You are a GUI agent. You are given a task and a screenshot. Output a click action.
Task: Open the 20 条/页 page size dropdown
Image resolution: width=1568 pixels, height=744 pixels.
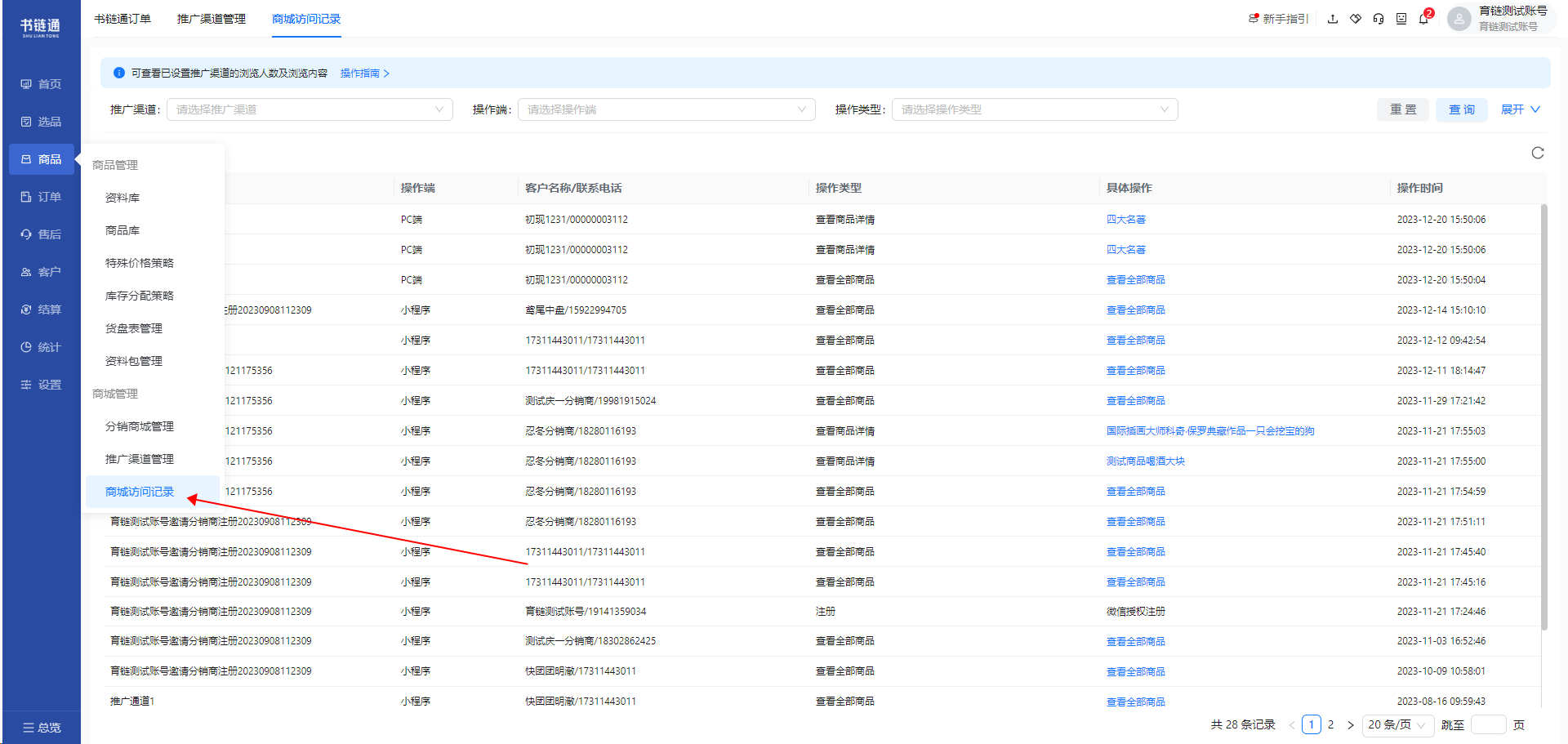coord(1397,725)
